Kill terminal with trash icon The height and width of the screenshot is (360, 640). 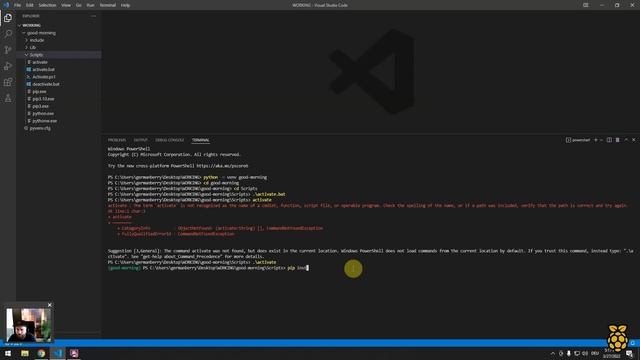618,140
